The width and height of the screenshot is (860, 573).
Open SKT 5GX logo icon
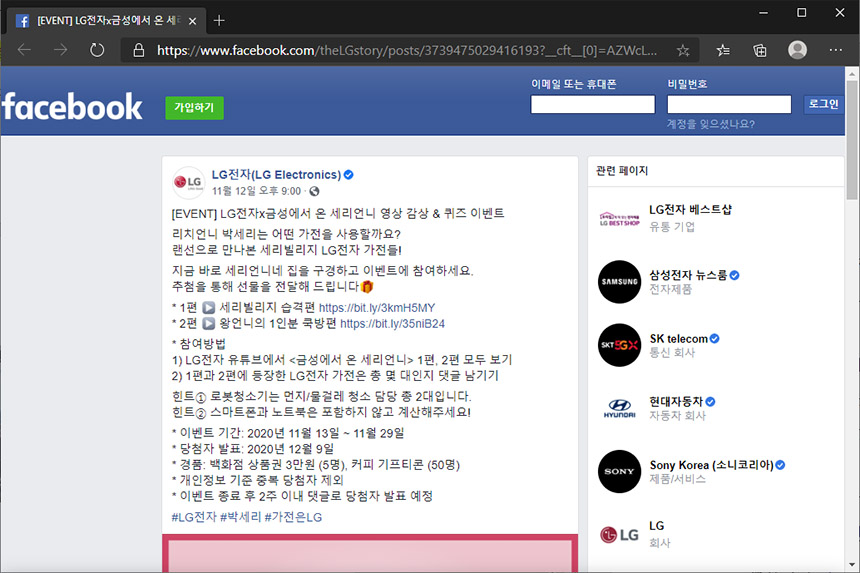pyautogui.click(x=619, y=345)
